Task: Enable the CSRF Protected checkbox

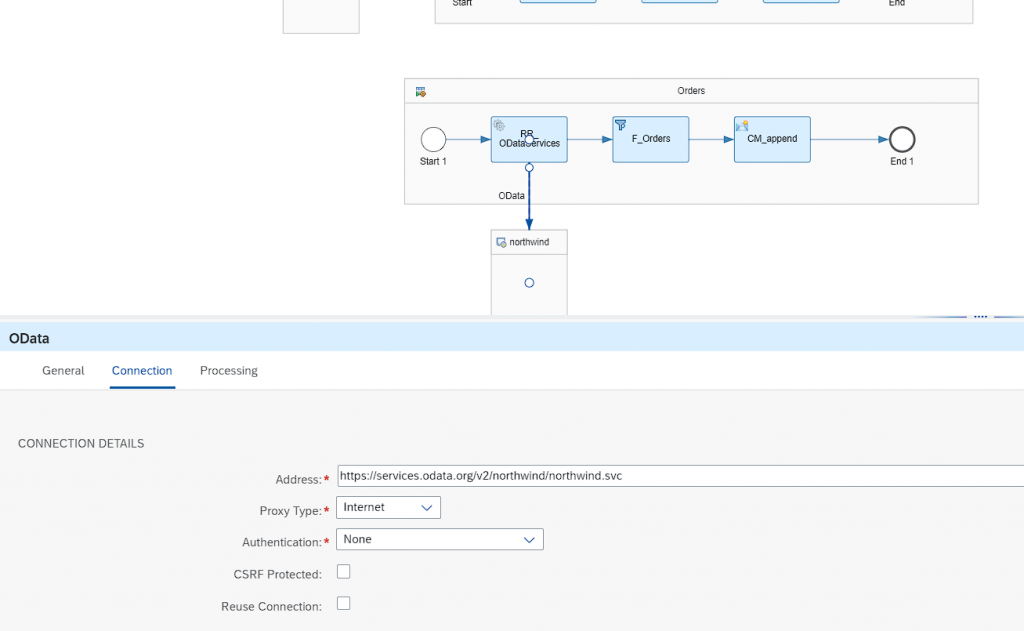Action: 344,572
